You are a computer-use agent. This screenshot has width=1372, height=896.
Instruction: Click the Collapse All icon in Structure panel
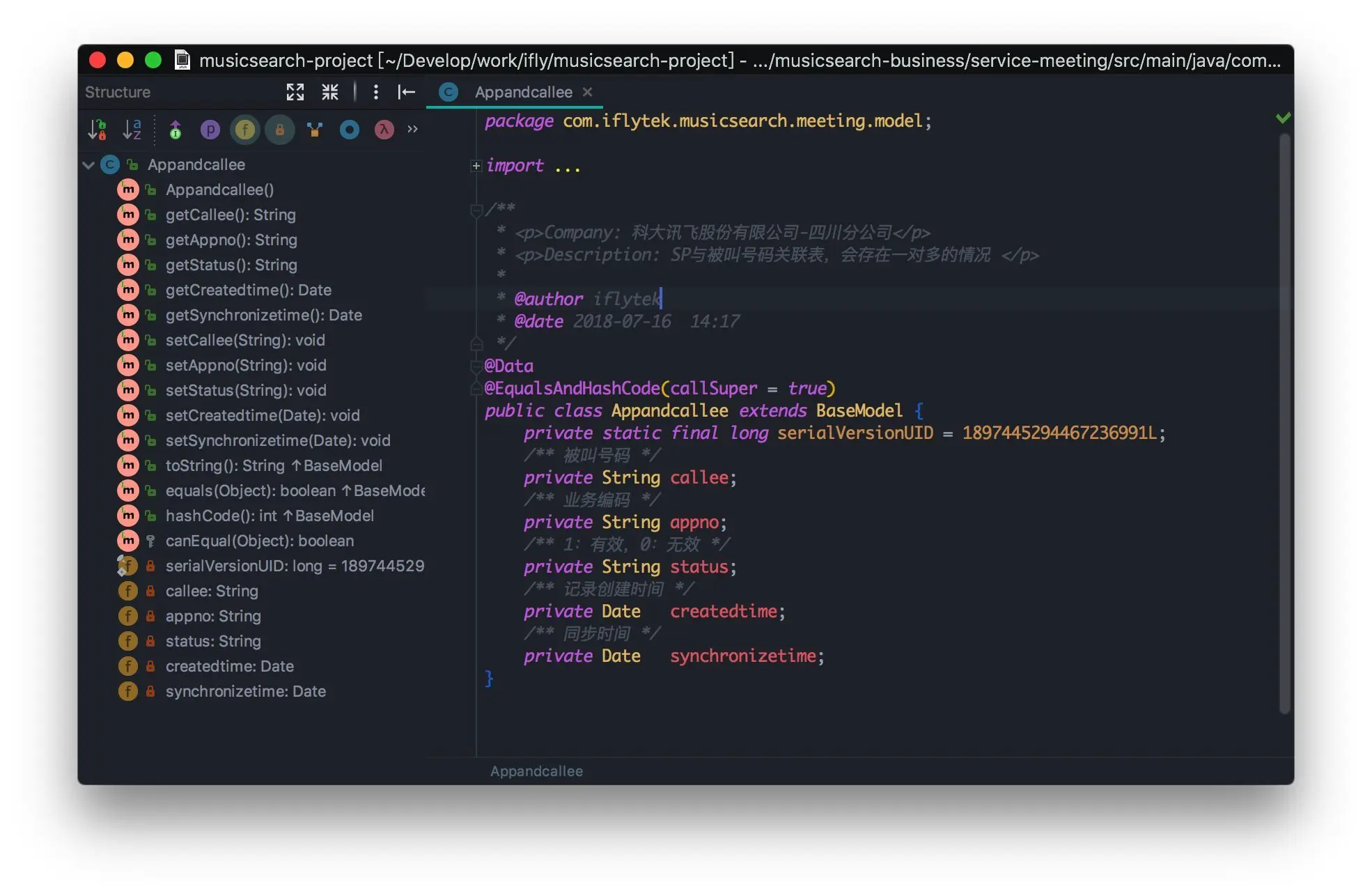coord(329,92)
